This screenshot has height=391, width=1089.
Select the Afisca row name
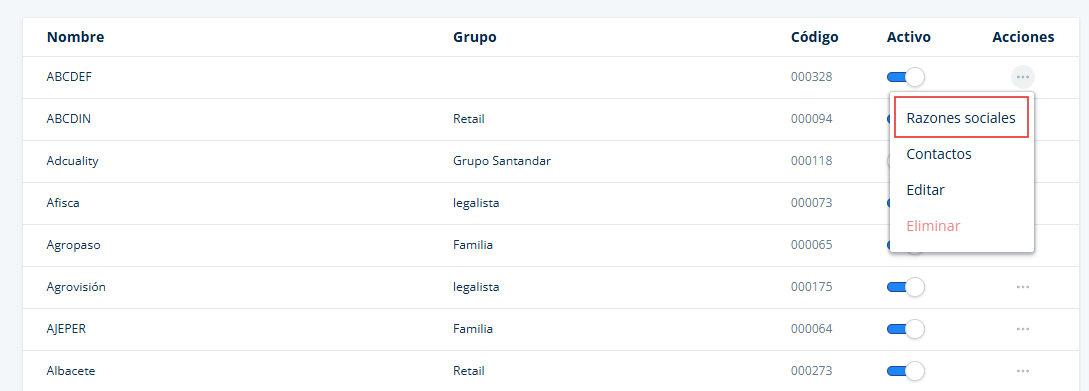pos(63,203)
